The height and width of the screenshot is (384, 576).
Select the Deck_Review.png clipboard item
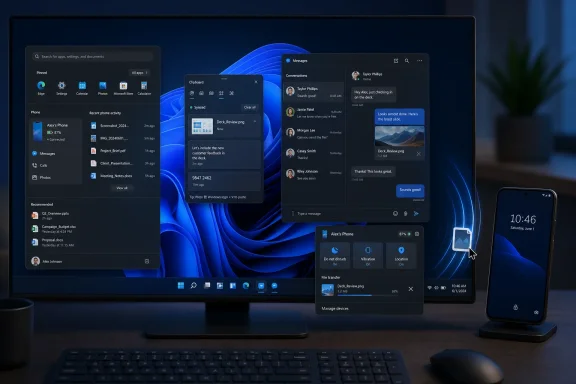(x=224, y=126)
